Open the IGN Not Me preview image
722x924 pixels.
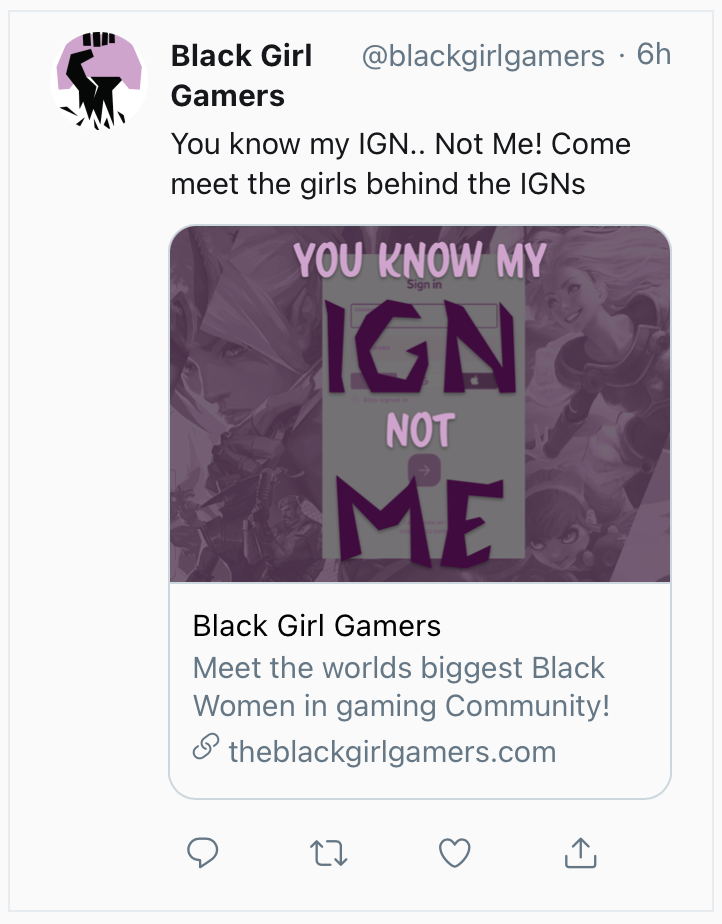coord(420,404)
